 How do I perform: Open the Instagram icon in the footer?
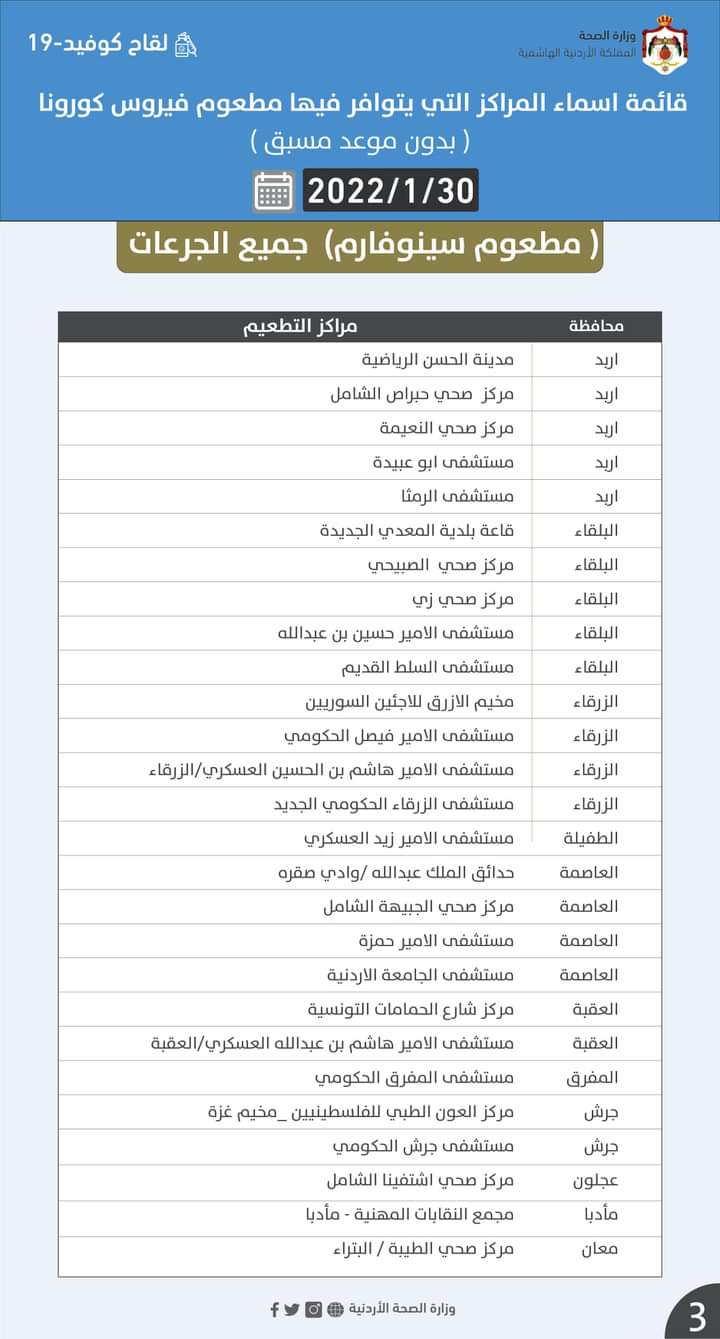coord(314,1308)
